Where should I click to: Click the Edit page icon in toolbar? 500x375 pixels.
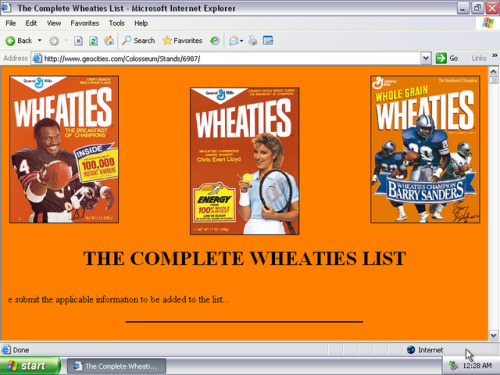(x=268, y=41)
